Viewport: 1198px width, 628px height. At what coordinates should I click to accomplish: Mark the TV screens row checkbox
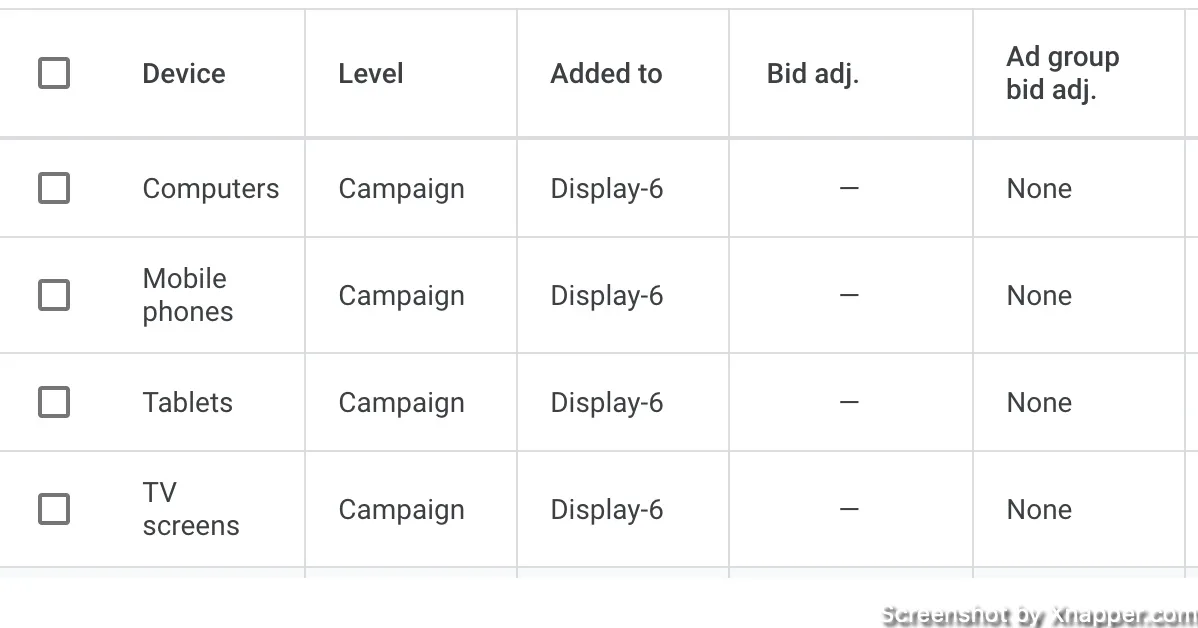(54, 509)
